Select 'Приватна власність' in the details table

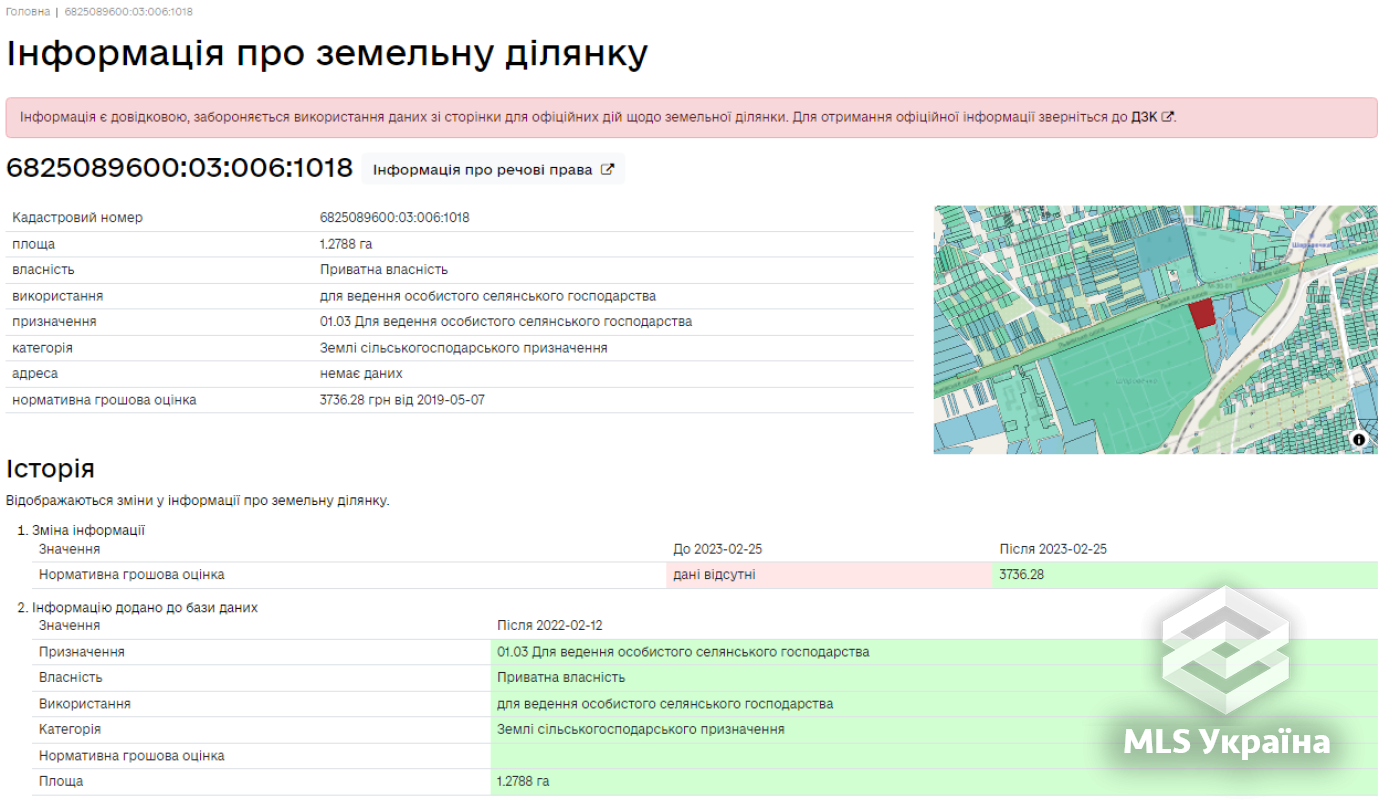384,270
